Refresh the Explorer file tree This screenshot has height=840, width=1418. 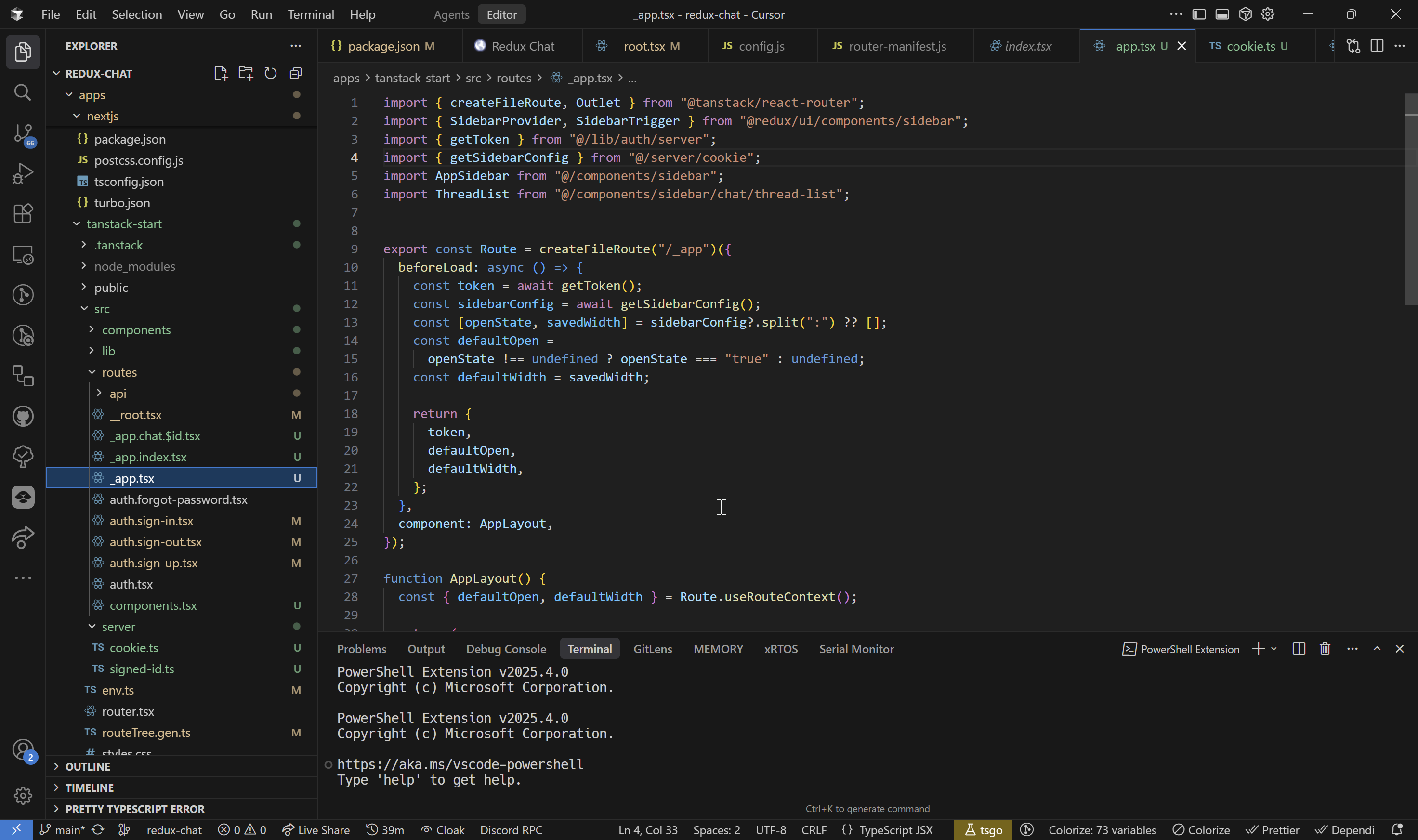click(x=271, y=74)
